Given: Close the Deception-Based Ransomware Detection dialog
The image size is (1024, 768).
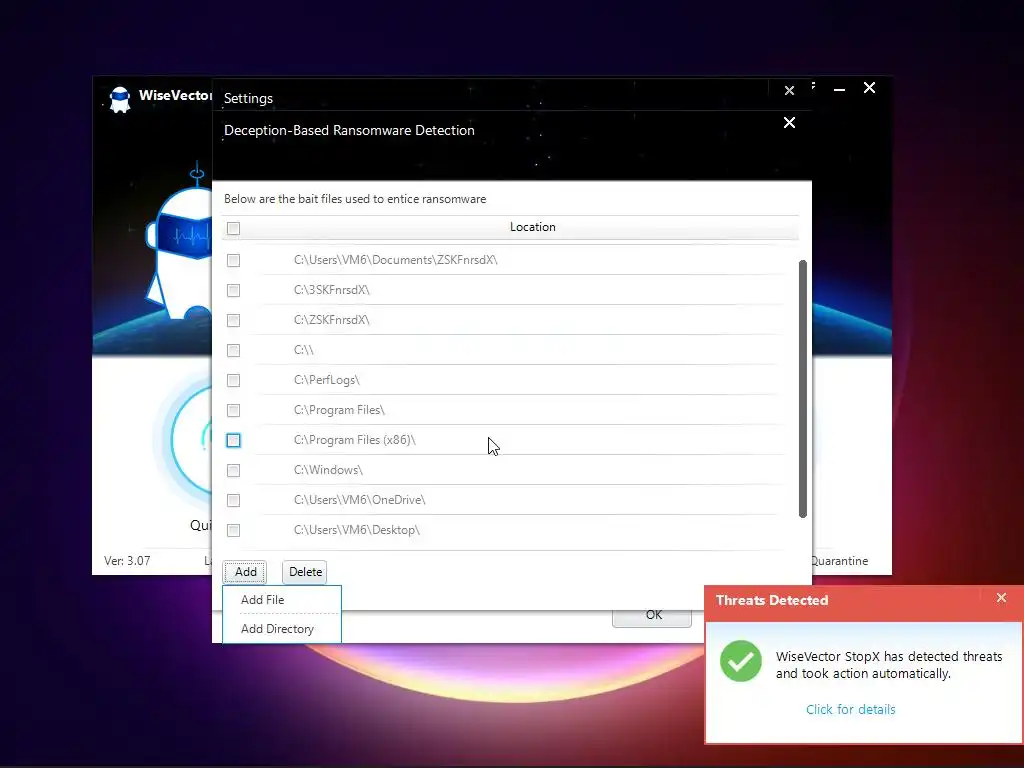Looking at the screenshot, I should [789, 123].
